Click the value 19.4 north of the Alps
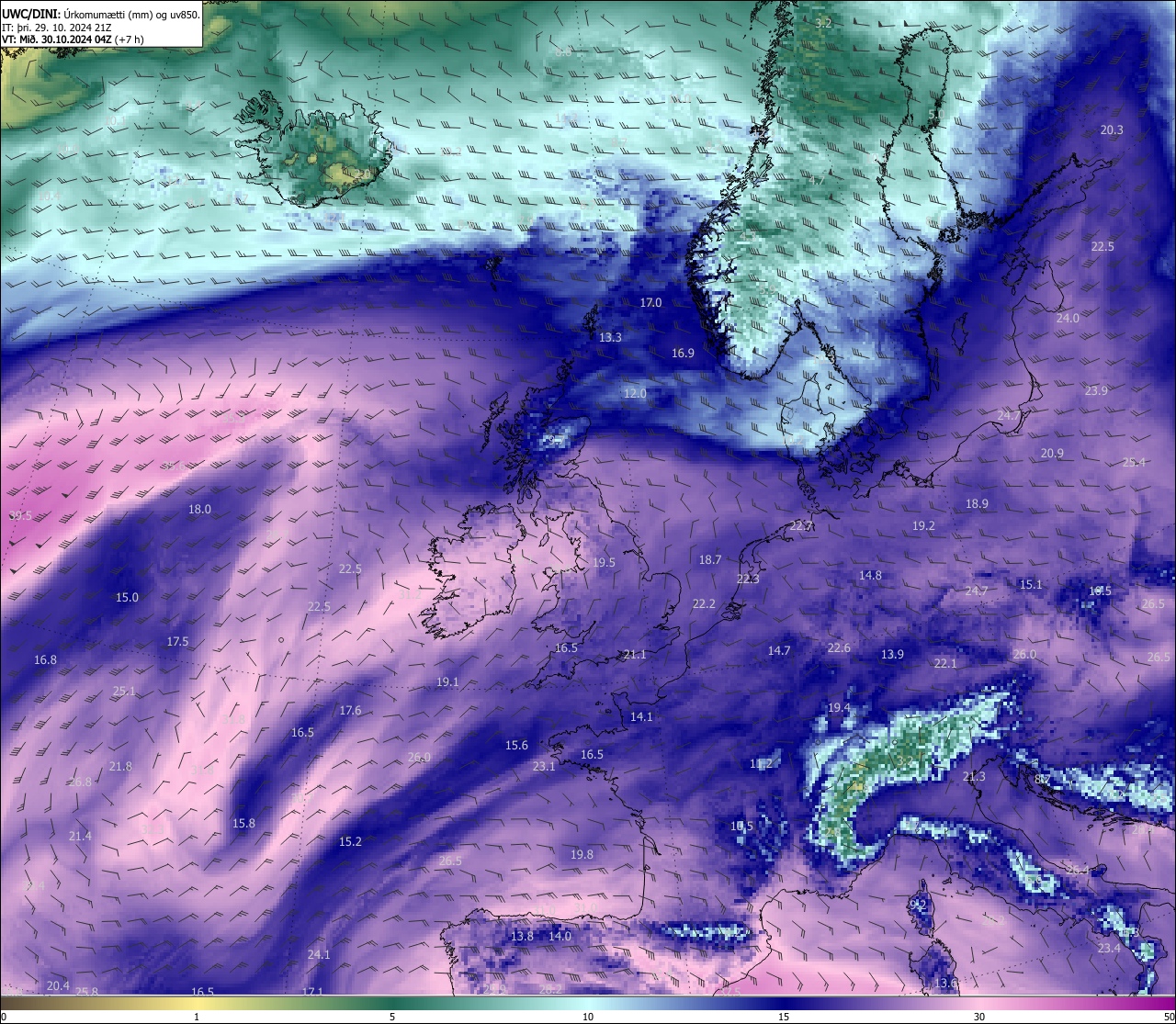Screen dimensions: 1176x1024 (839, 707)
